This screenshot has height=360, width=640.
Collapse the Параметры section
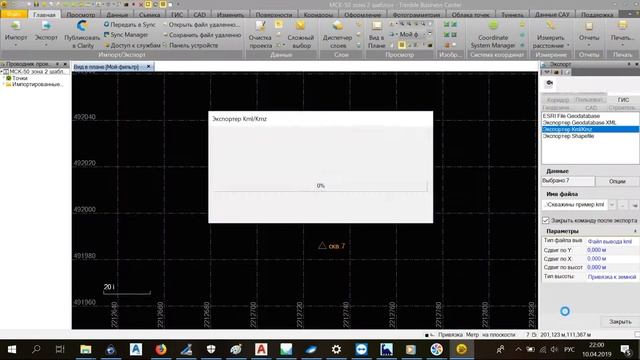[x=635, y=231]
